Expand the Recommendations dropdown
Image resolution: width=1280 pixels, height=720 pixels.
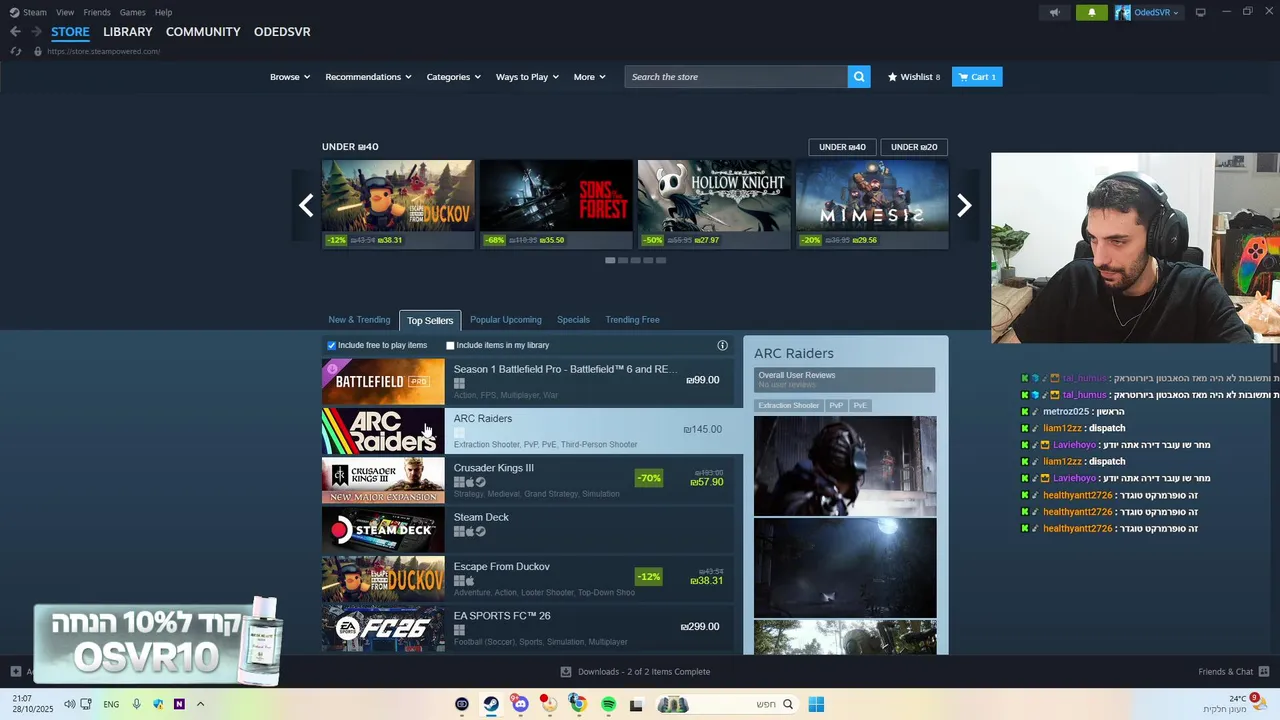point(368,77)
